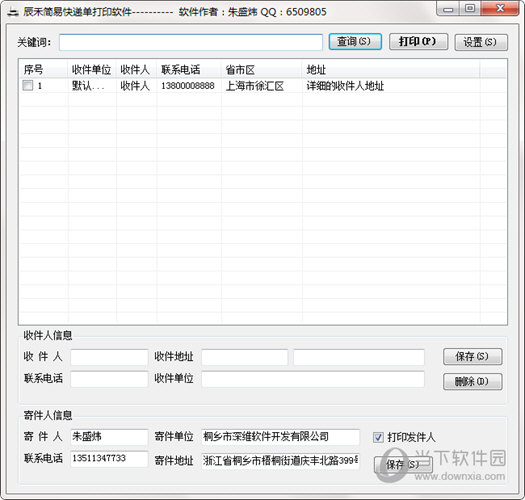Click the first 收件地址 region input
Screen dimensions: 525x500
(x=245, y=357)
